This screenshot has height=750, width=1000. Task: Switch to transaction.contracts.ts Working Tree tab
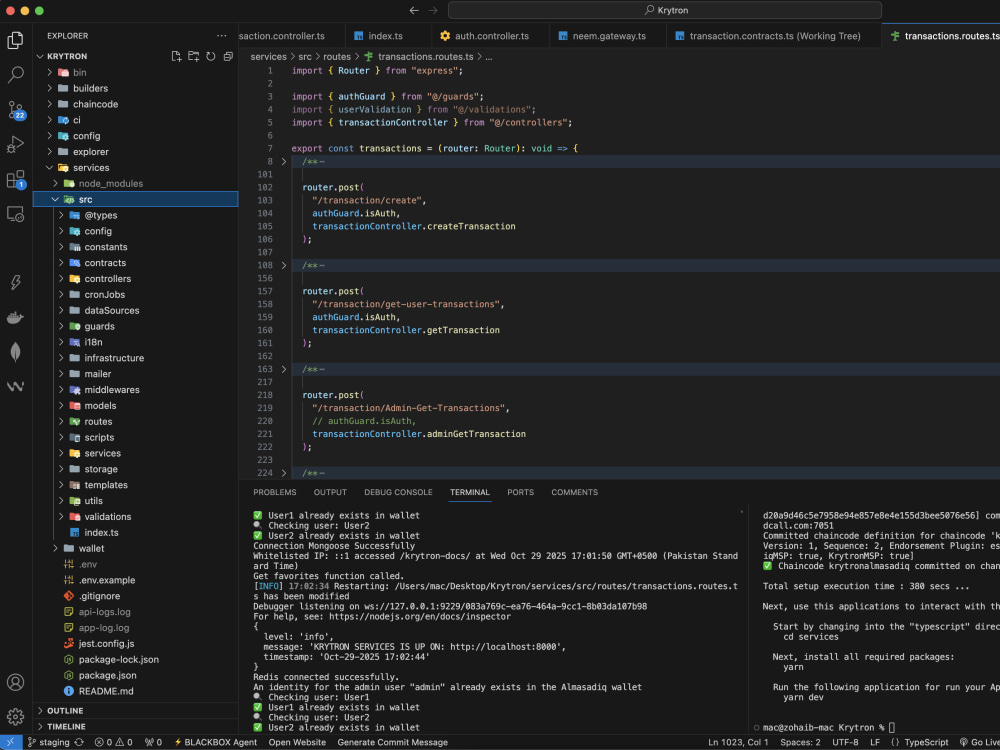774,36
